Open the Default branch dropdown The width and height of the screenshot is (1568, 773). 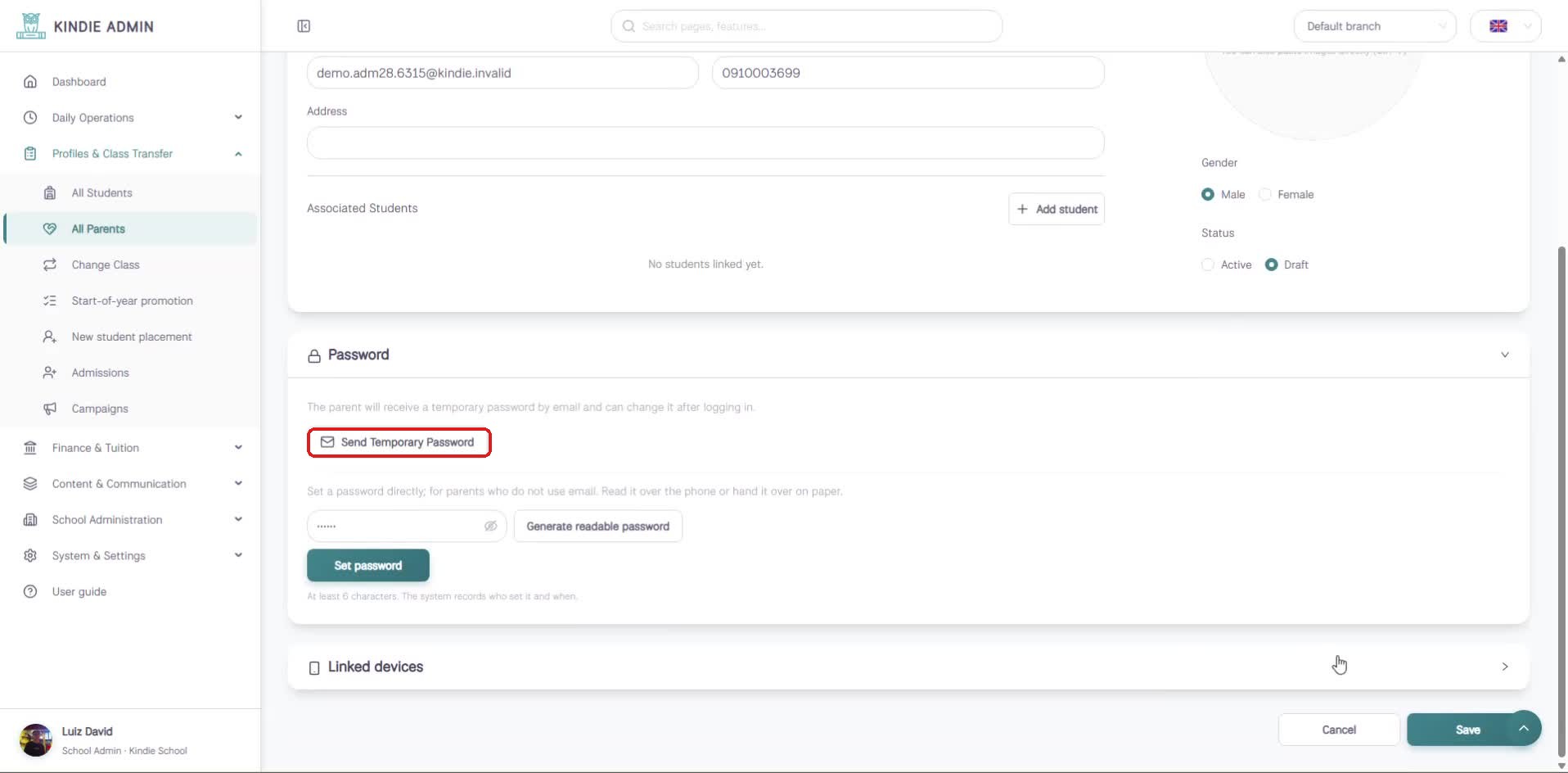click(x=1375, y=26)
